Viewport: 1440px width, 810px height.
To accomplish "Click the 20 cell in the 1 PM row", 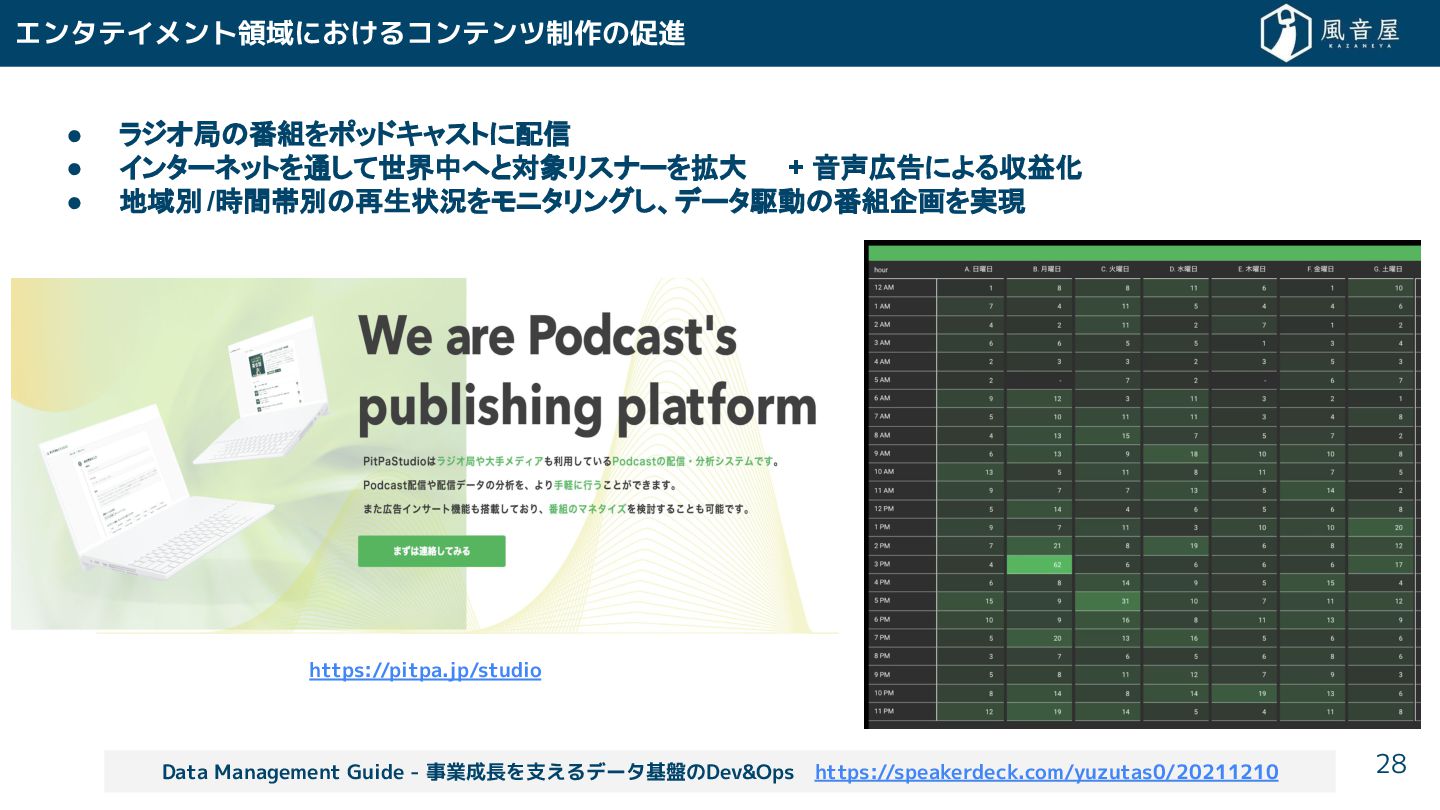I will click(1382, 527).
